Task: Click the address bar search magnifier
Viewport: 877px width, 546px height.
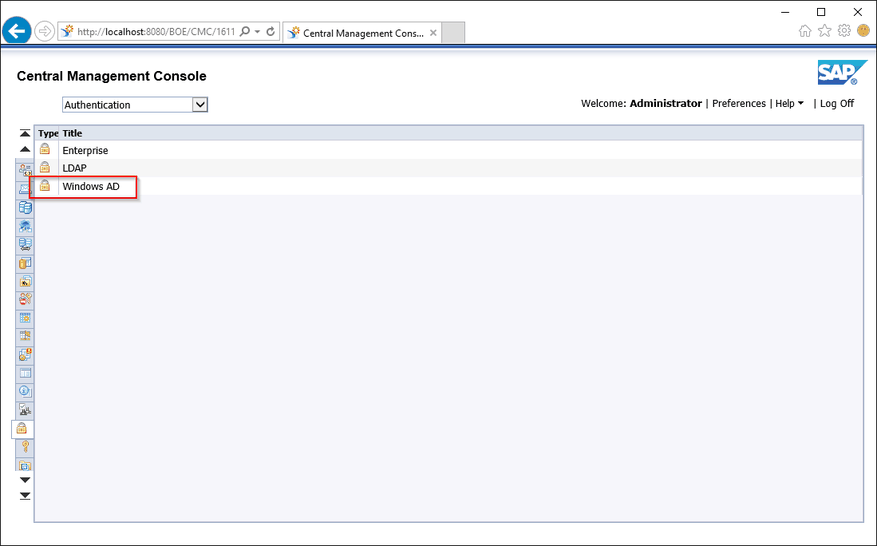Action: pyautogui.click(x=244, y=31)
